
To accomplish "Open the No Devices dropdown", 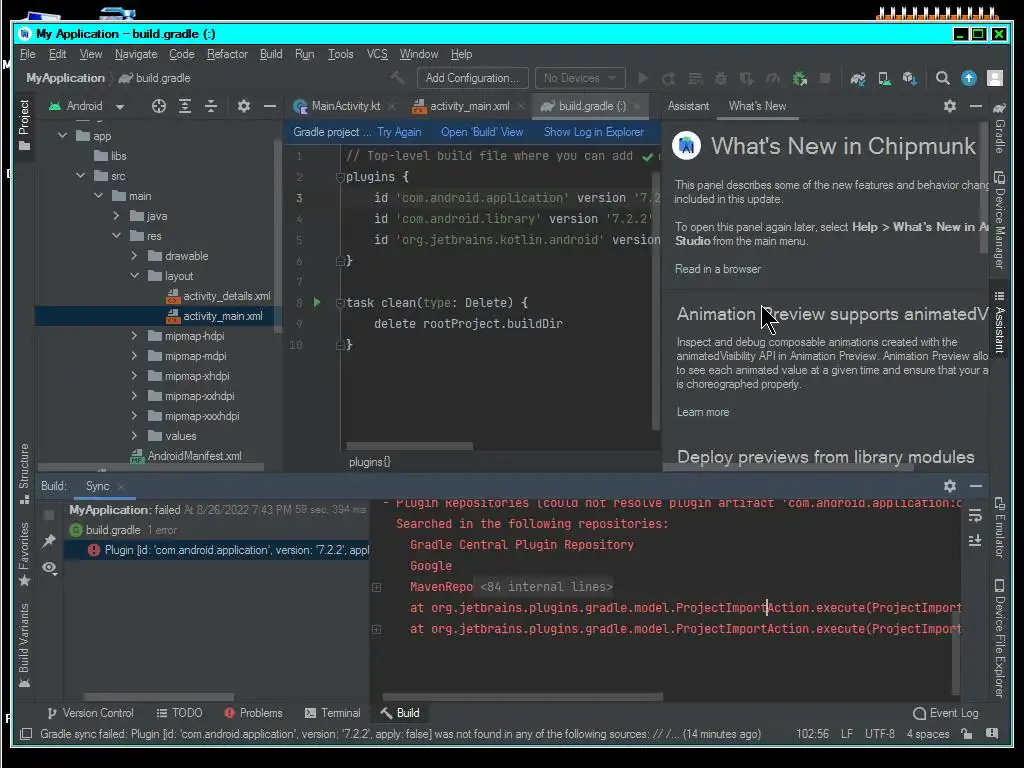I will coord(580,78).
